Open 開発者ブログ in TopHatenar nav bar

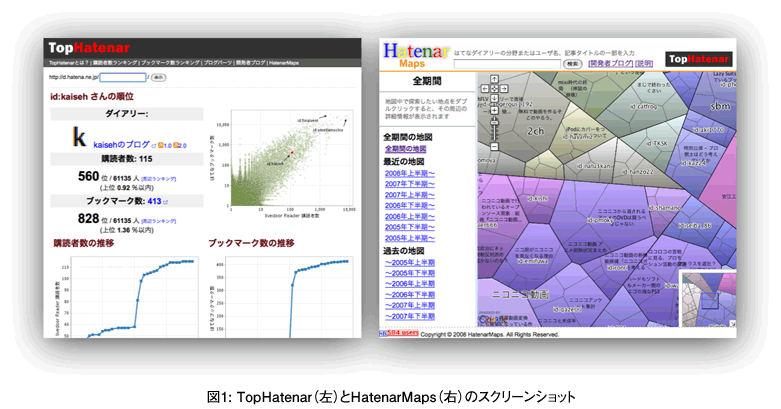tap(251, 63)
